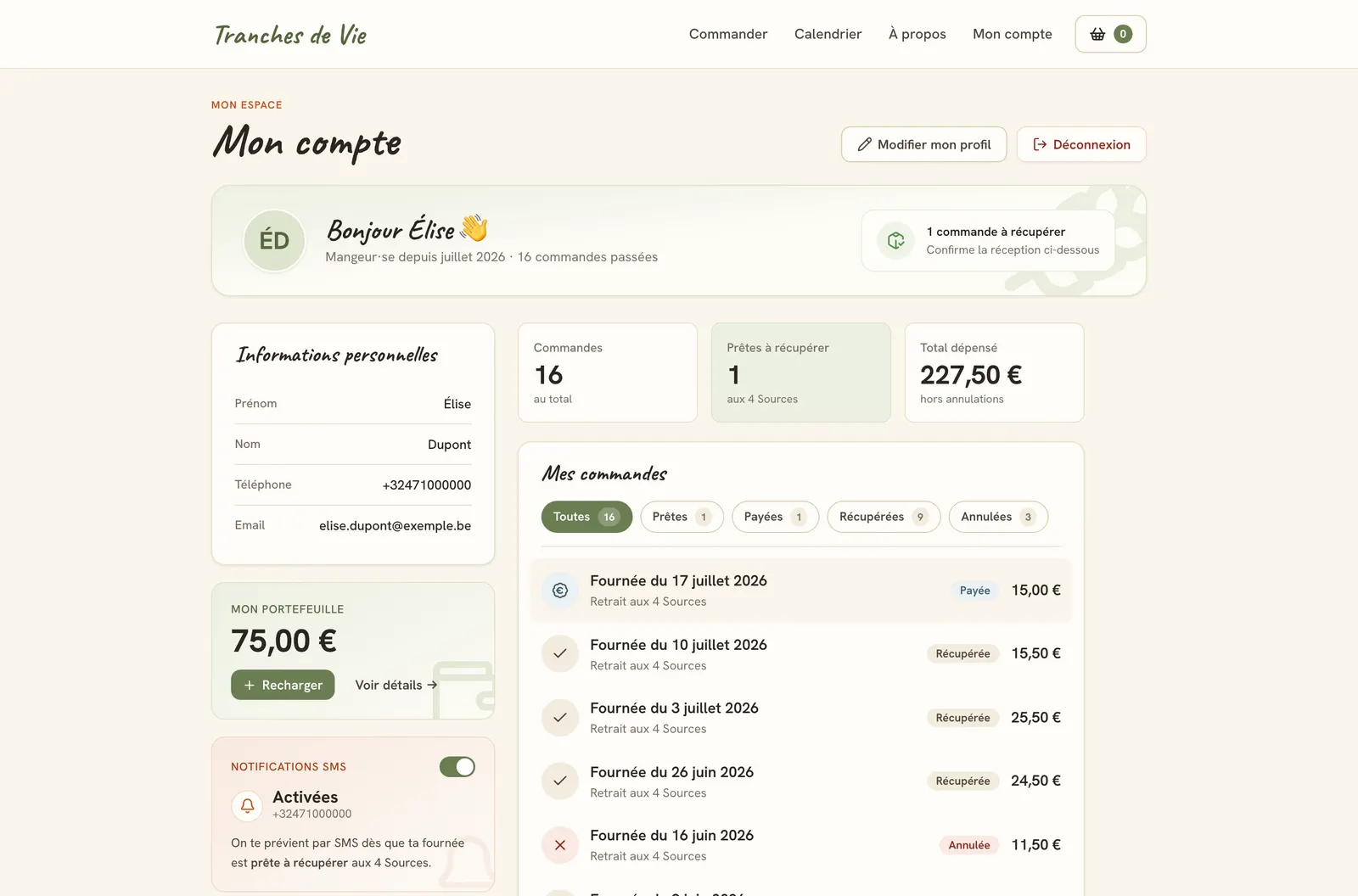This screenshot has height=896, width=1358.
Task: Click the package icon in pickup notice
Action: pos(895,240)
